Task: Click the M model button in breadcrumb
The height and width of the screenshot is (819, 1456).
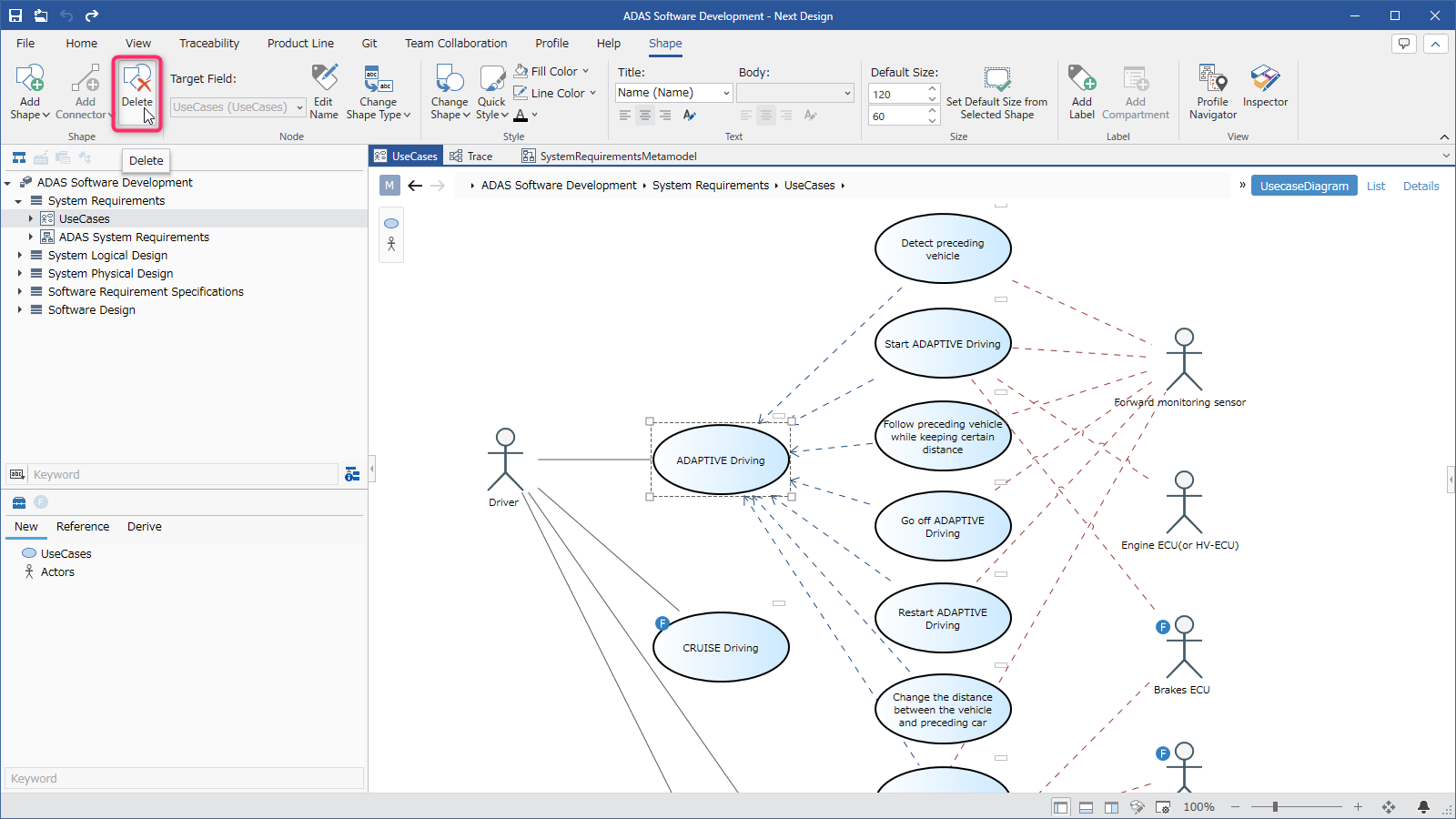Action: [389, 186]
